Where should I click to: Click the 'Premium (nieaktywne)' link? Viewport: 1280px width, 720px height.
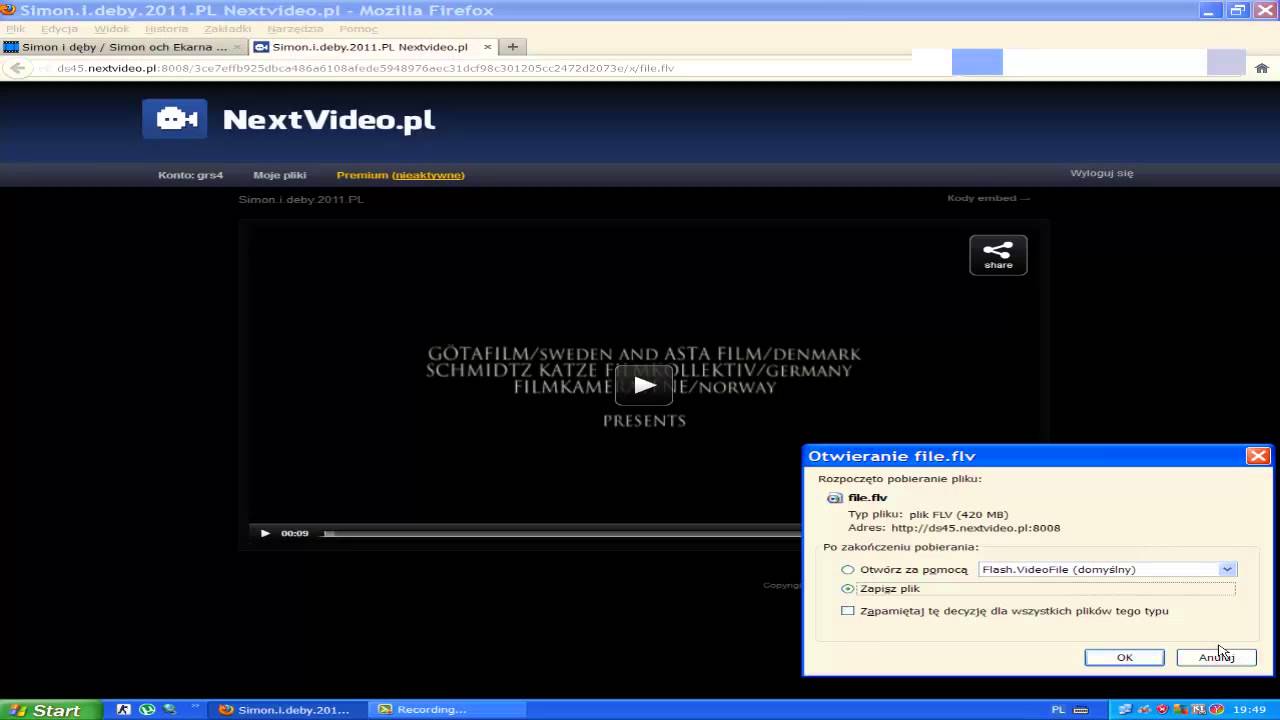coord(400,175)
